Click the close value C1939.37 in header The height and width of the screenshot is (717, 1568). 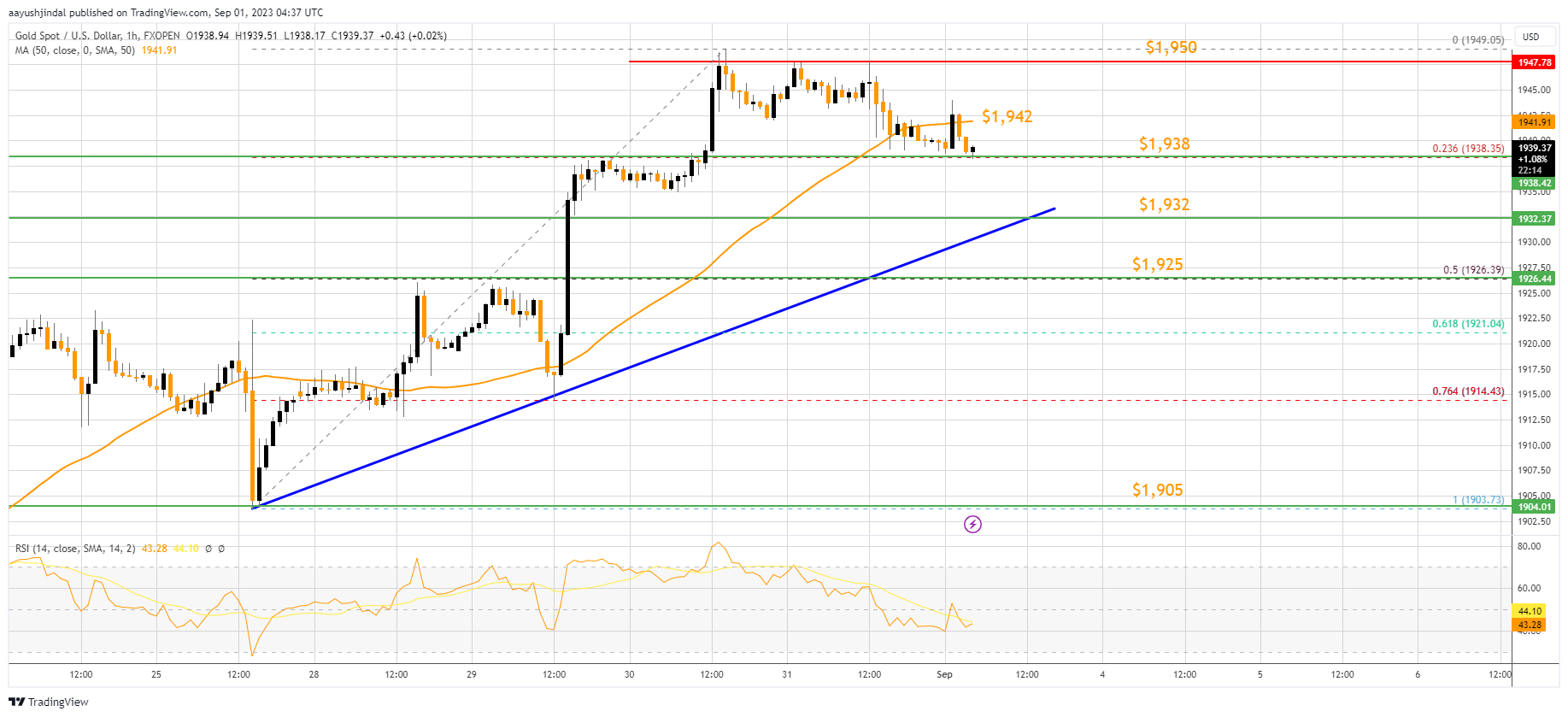[x=353, y=35]
